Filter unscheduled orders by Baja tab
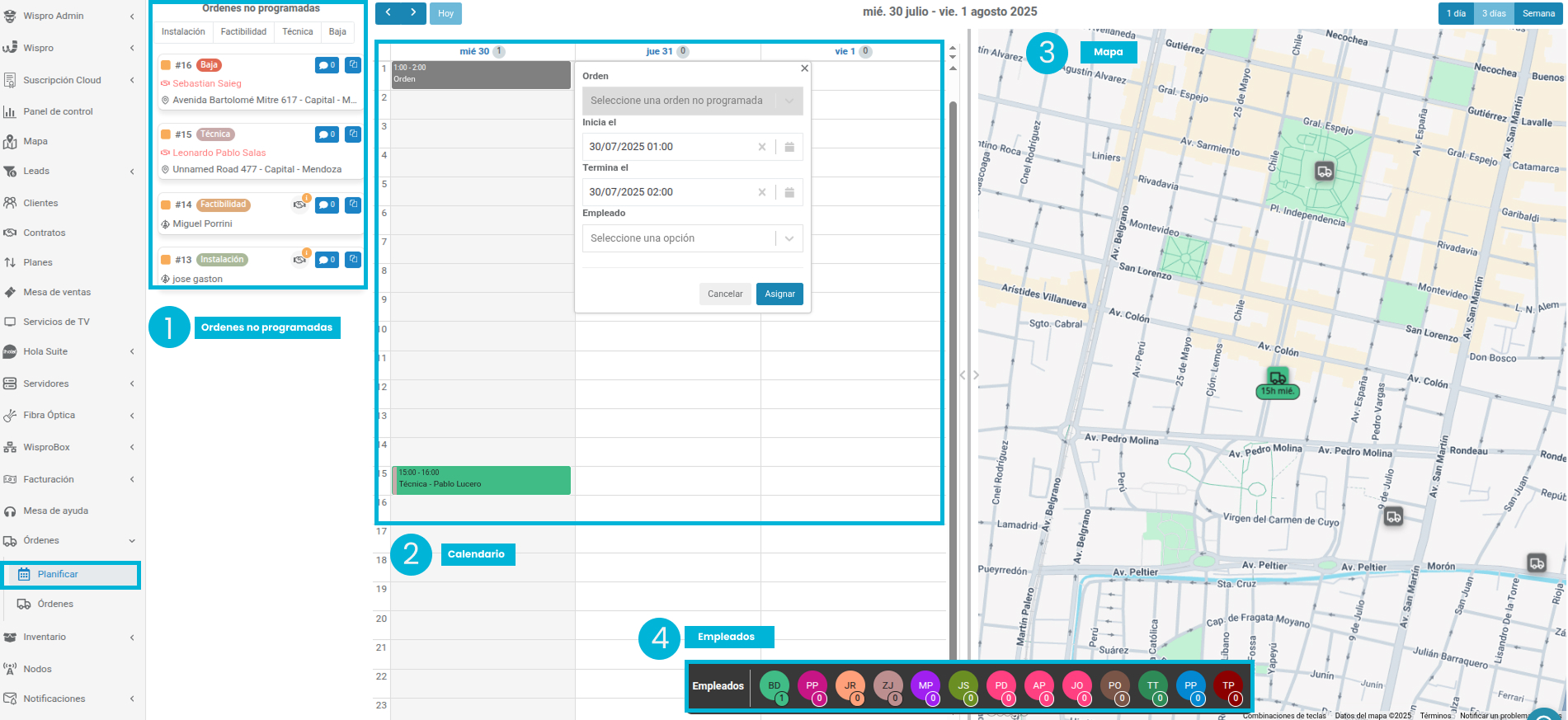The height and width of the screenshot is (720, 1568). pos(337,31)
